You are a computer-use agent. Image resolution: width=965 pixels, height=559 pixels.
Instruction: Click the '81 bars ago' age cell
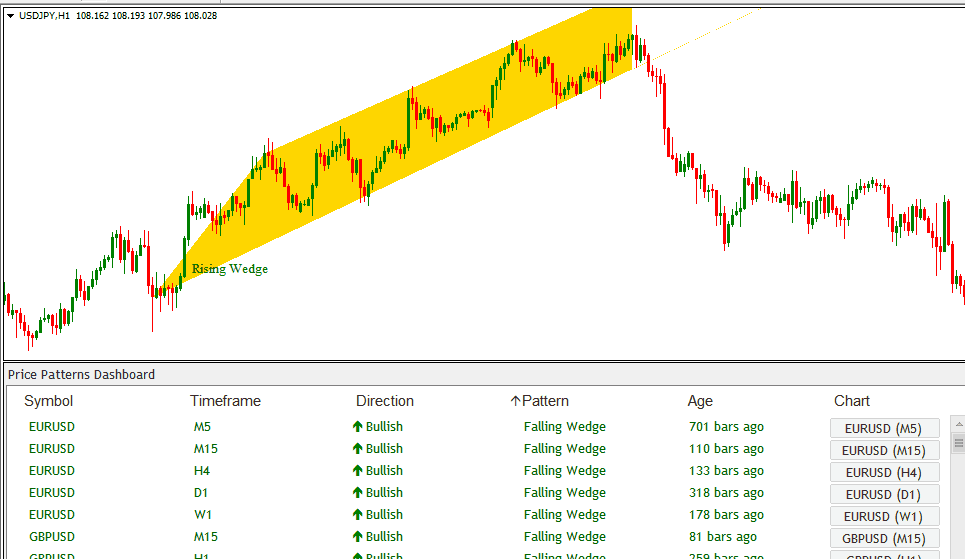click(x=723, y=537)
